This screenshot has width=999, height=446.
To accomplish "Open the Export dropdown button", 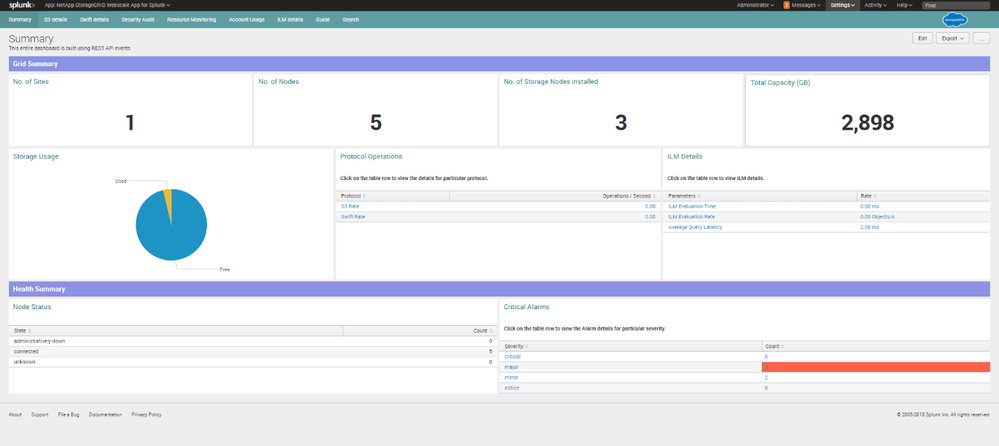I will coord(953,39).
